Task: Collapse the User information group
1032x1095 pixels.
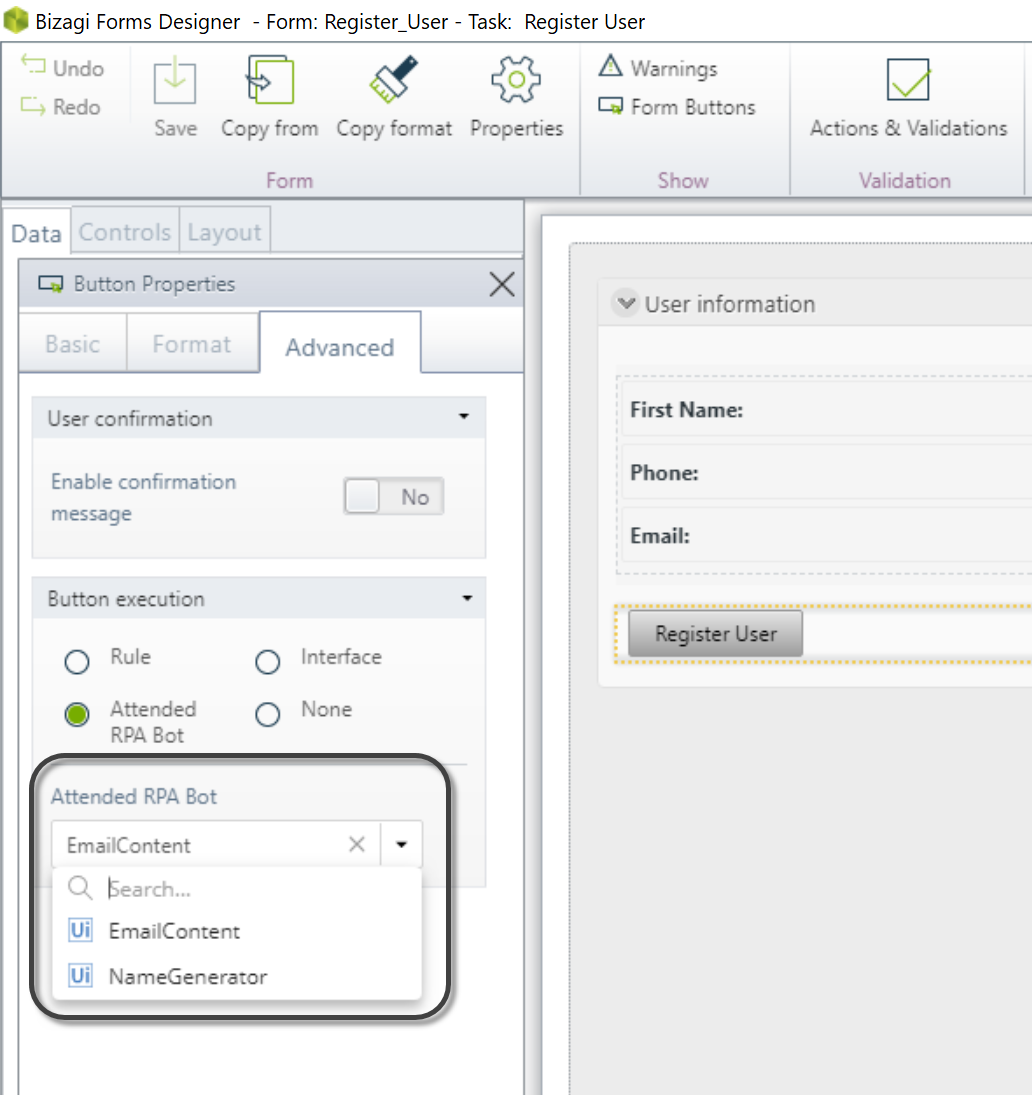Action: pyautogui.click(x=626, y=303)
